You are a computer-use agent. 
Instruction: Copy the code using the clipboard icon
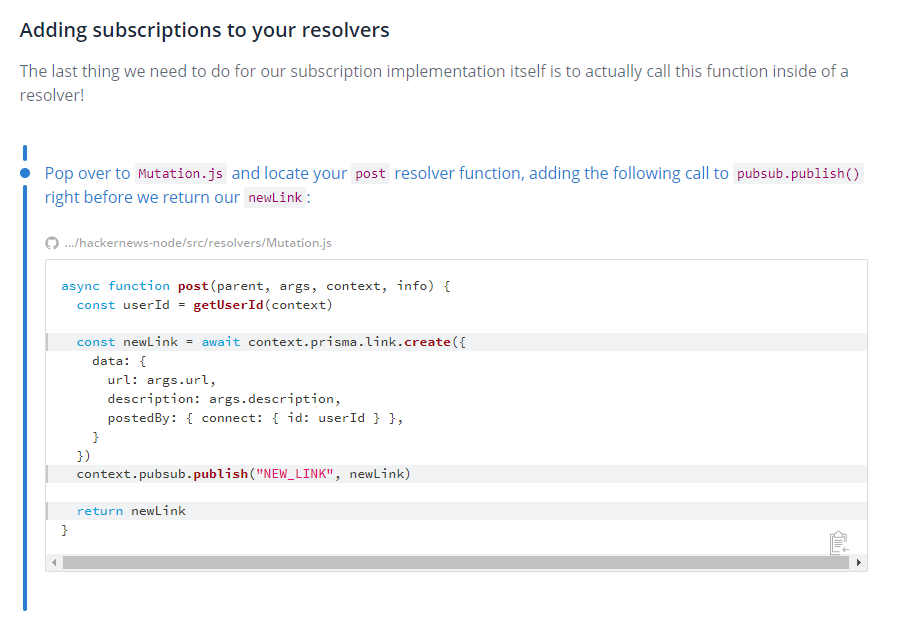[x=838, y=542]
